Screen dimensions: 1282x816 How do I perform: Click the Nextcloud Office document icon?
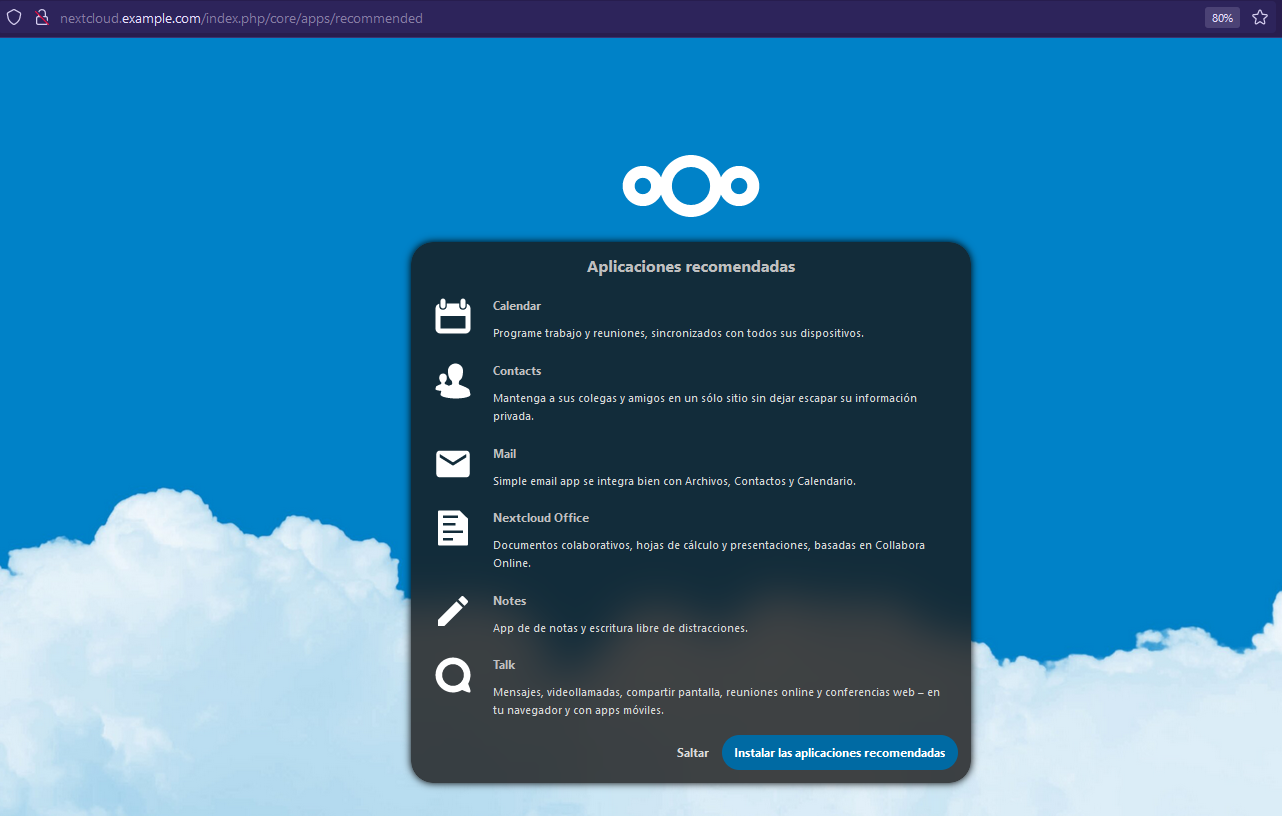tap(453, 528)
